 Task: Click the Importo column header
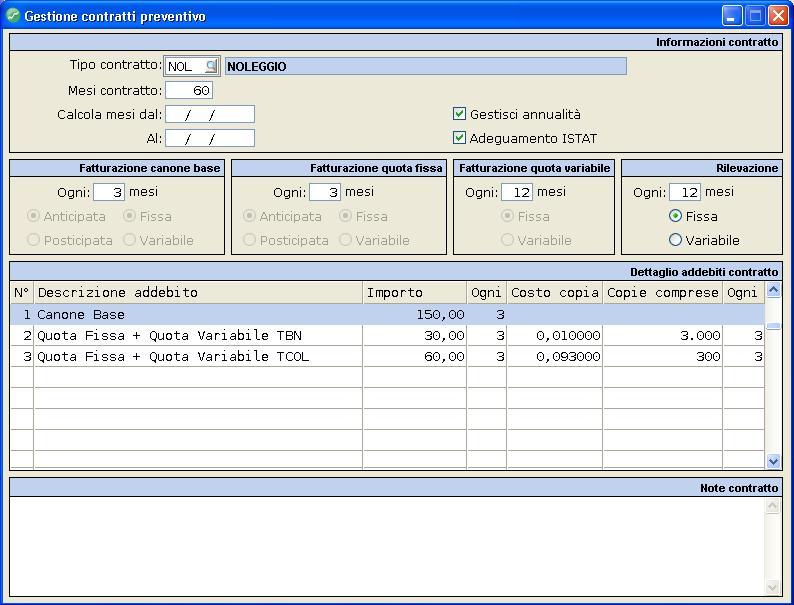[x=415, y=293]
